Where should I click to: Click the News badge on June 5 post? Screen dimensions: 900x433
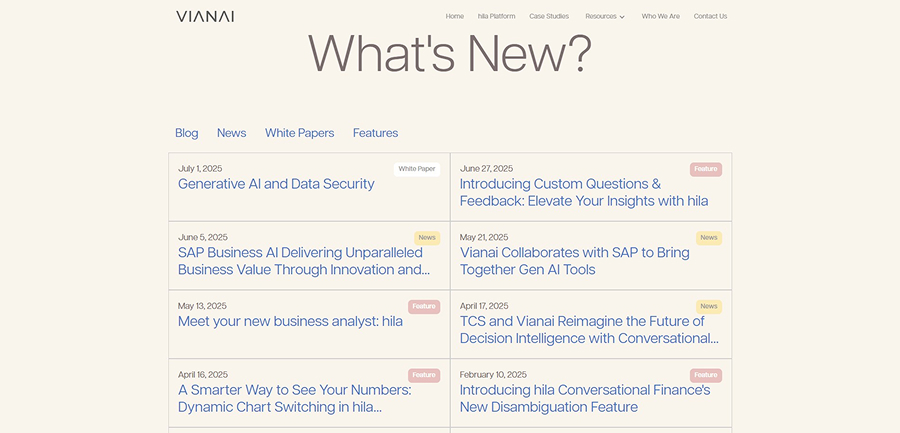427,238
